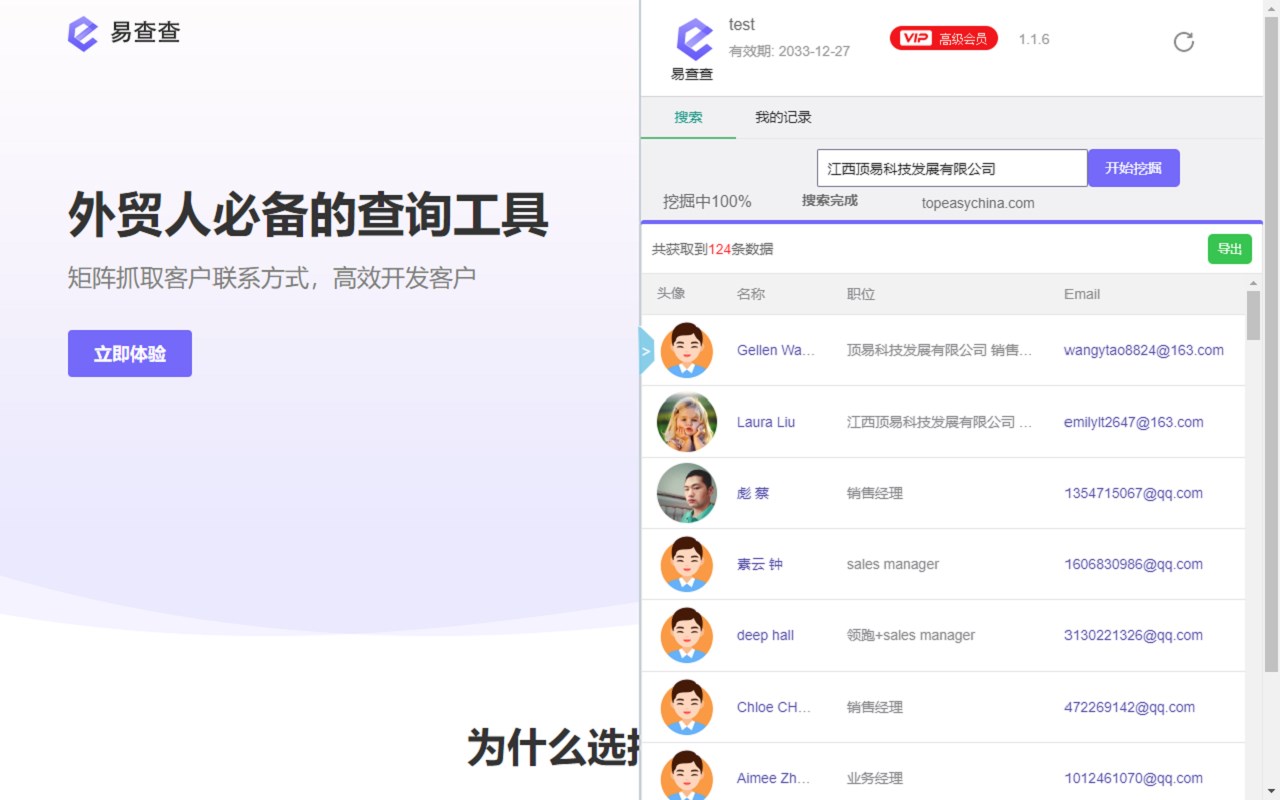Click the headline 外贸人必备的查询工具
1280x800 pixels.
click(x=308, y=214)
